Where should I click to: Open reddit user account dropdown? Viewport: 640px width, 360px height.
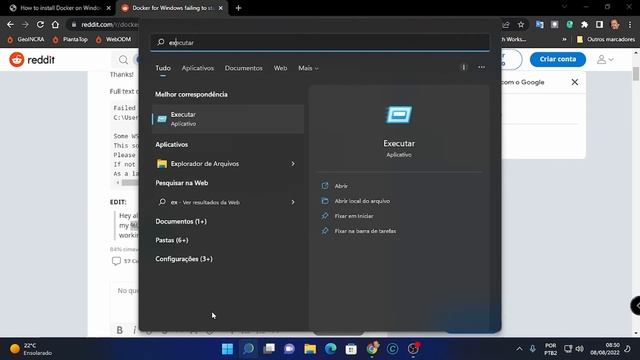point(605,60)
